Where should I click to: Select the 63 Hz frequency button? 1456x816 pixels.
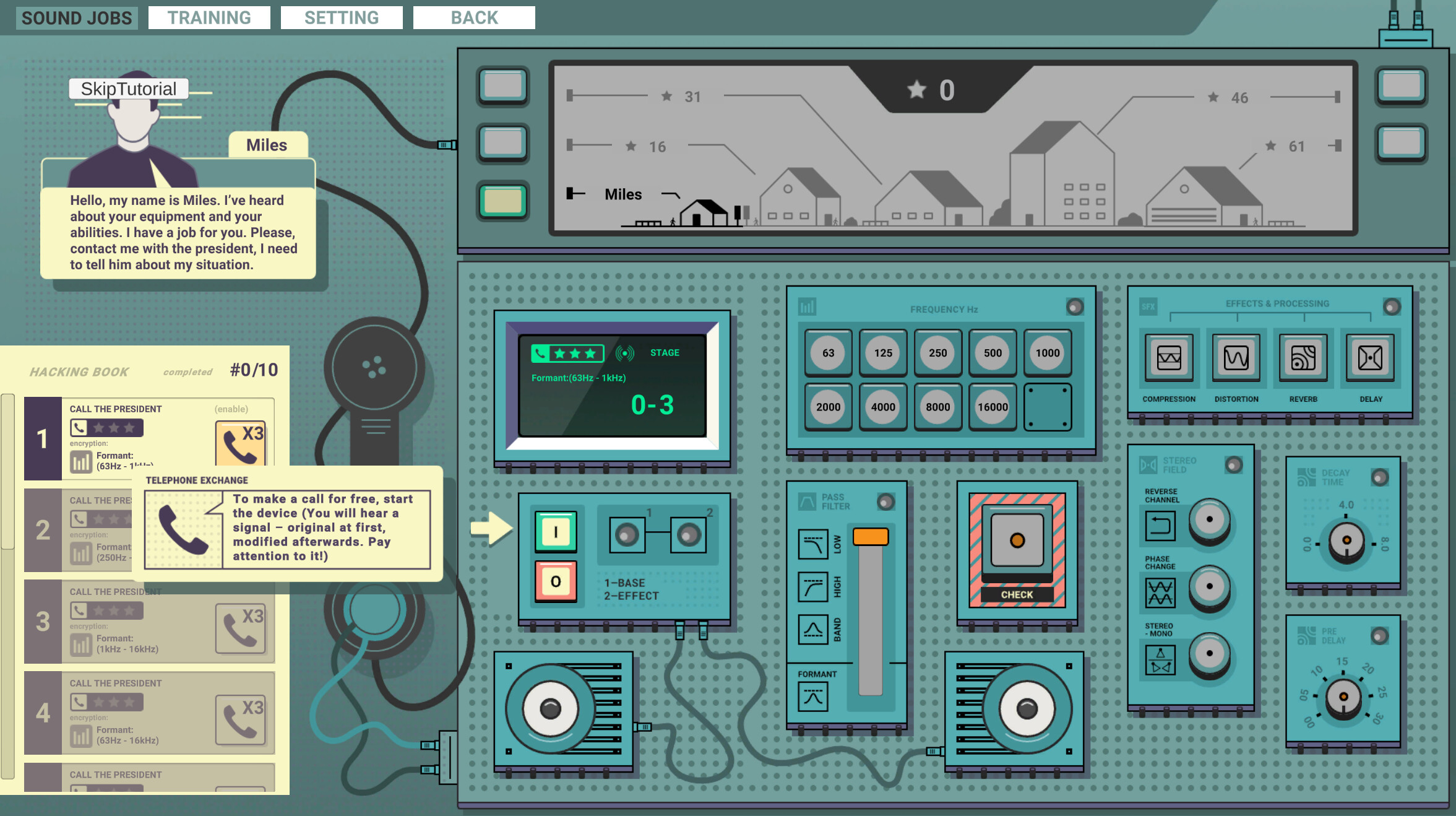[x=828, y=353]
